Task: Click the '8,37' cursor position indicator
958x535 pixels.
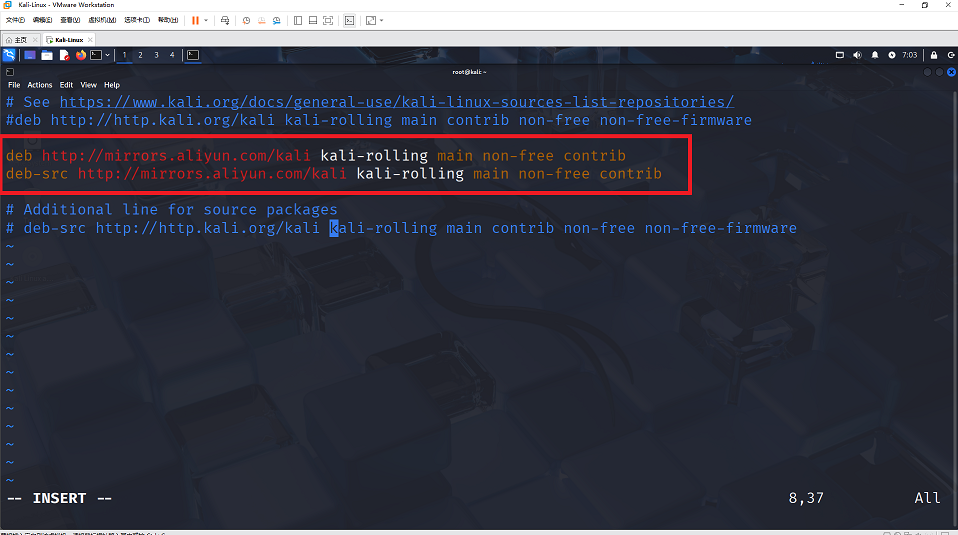Action: 806,498
